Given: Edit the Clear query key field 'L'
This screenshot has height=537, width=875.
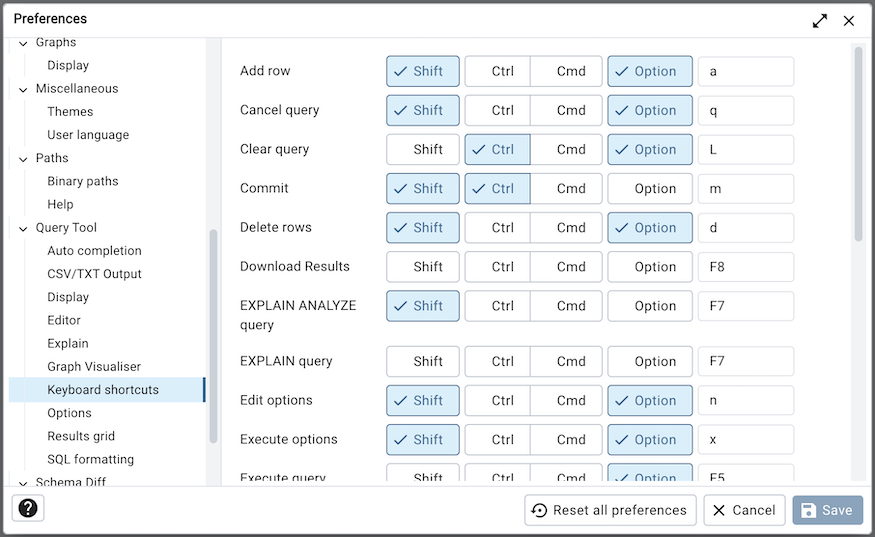Looking at the screenshot, I should (x=746, y=150).
